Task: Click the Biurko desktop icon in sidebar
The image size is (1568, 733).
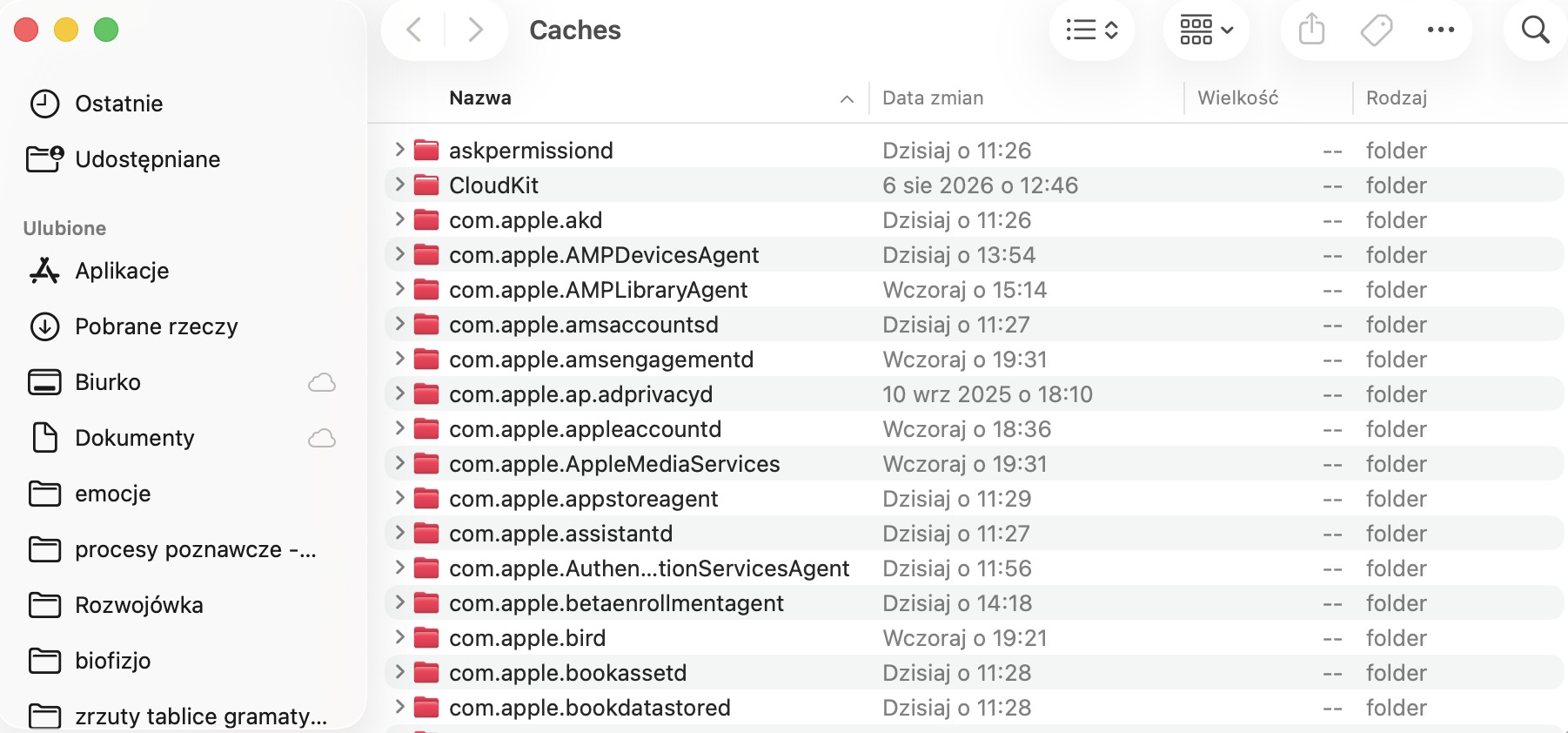Action: [44, 382]
